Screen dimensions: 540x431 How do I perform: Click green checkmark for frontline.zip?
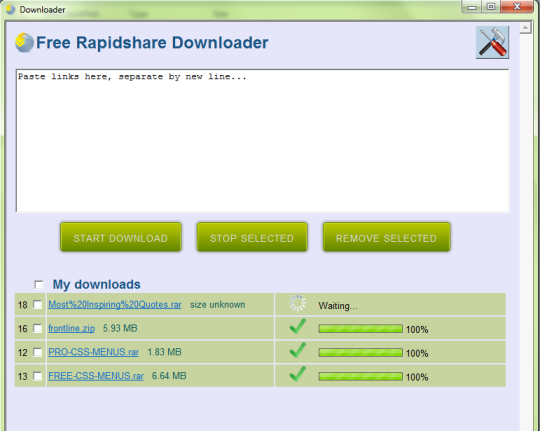point(298,327)
